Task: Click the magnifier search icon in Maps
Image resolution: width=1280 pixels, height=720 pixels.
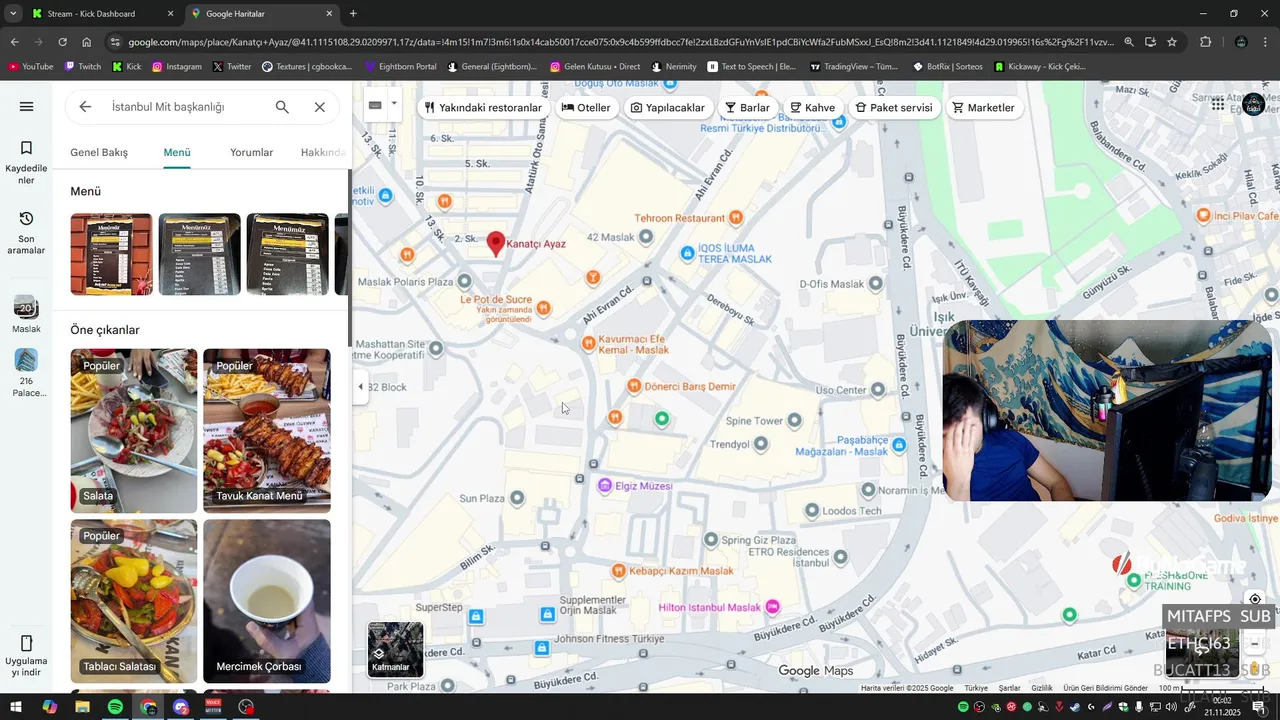Action: point(282,107)
